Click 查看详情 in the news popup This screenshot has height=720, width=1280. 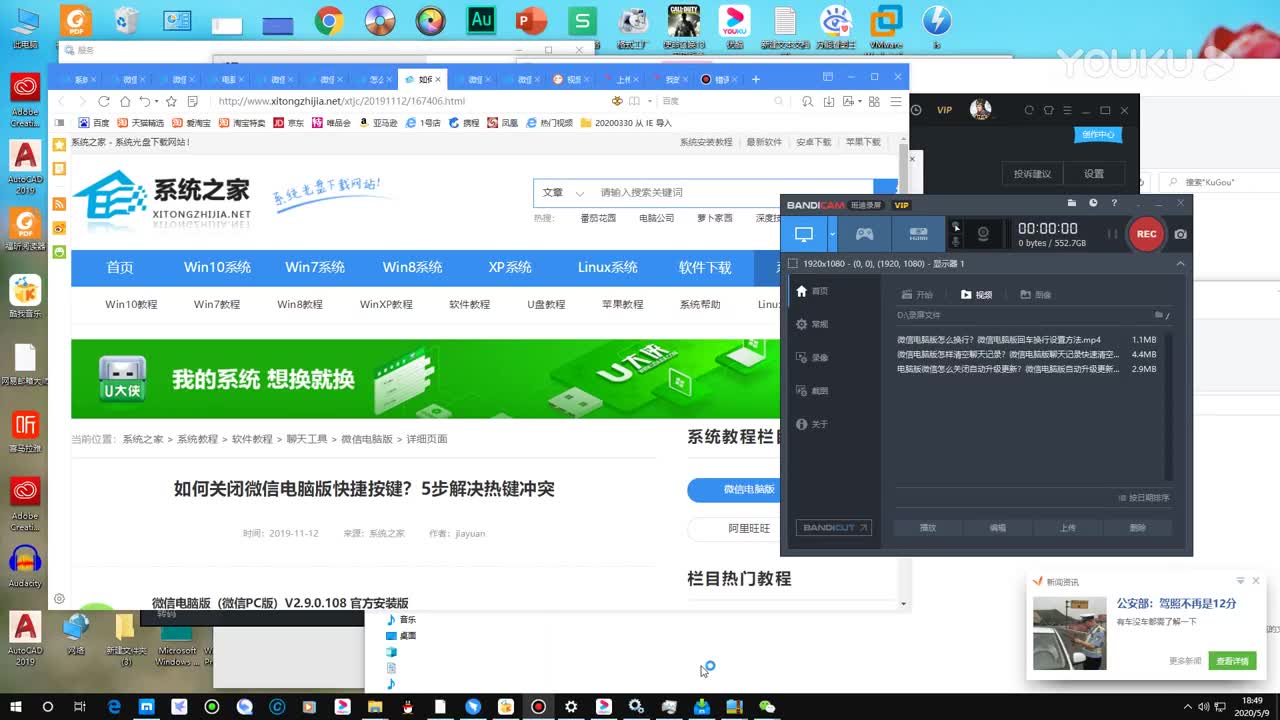click(1232, 661)
